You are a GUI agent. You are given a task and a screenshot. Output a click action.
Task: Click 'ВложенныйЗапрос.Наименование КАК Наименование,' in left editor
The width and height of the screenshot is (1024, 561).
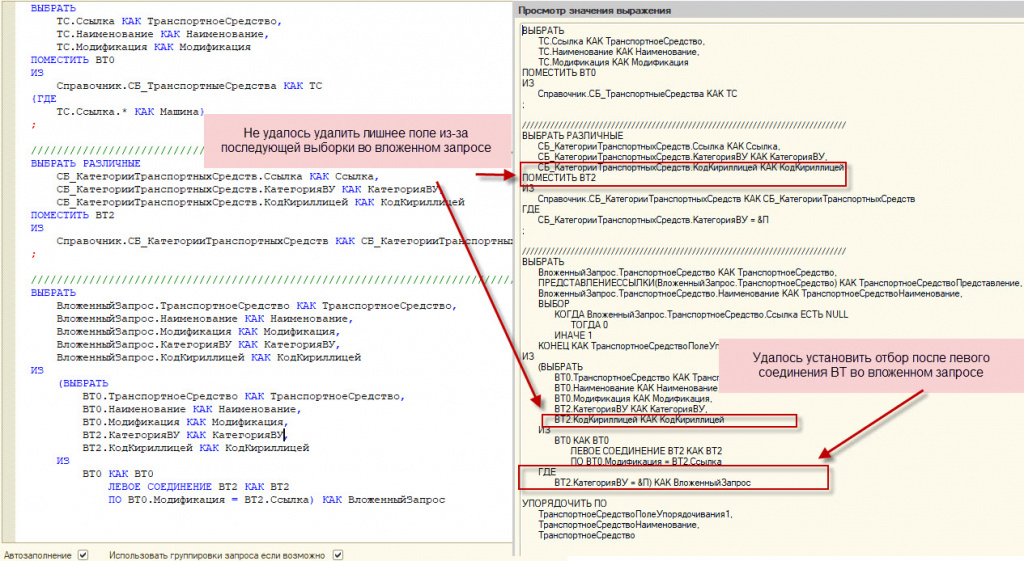[x=204, y=319]
